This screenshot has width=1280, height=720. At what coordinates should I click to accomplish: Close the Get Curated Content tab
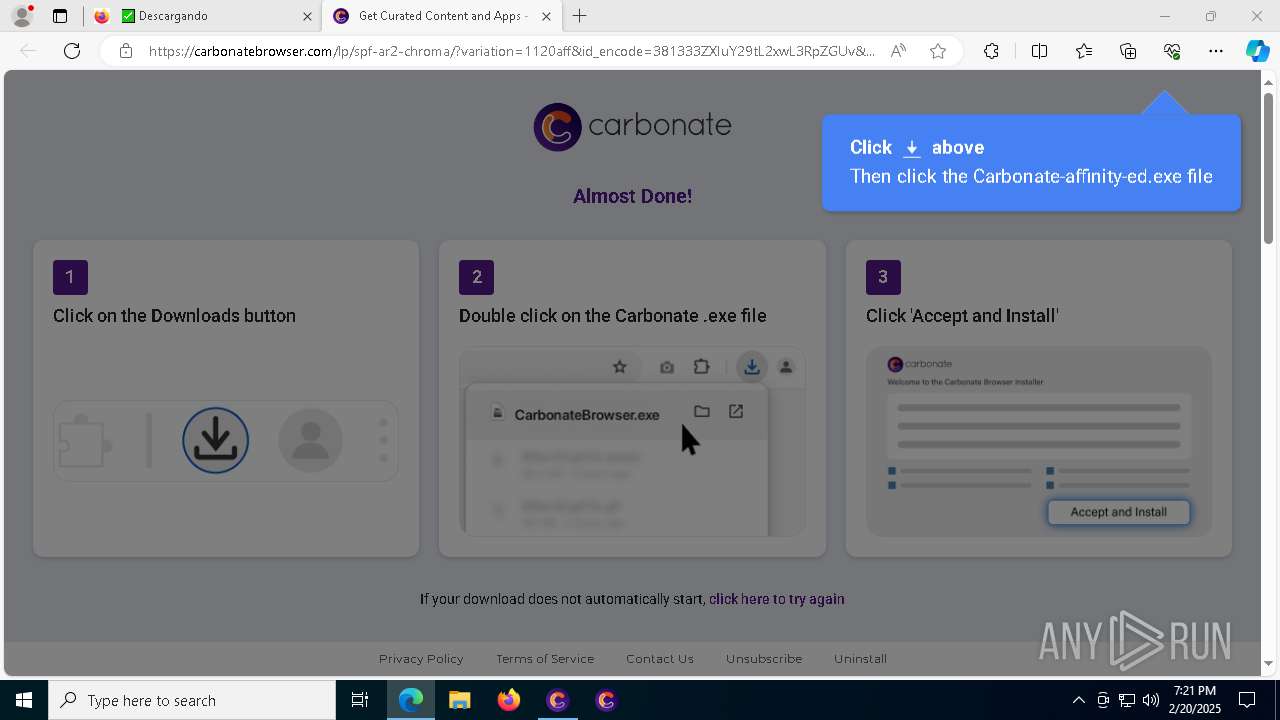coord(546,16)
